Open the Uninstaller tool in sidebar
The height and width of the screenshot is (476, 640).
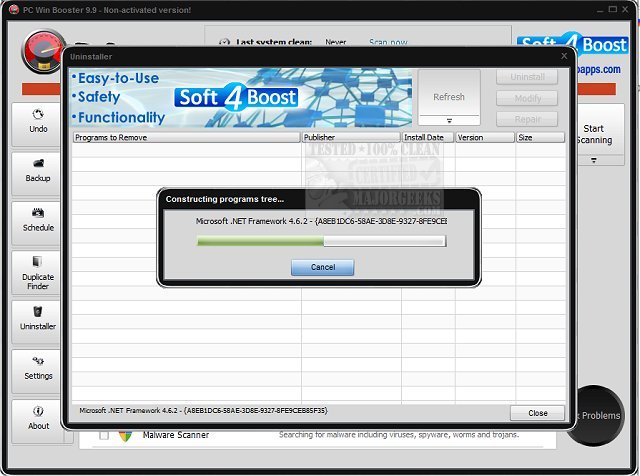pyautogui.click(x=37, y=322)
